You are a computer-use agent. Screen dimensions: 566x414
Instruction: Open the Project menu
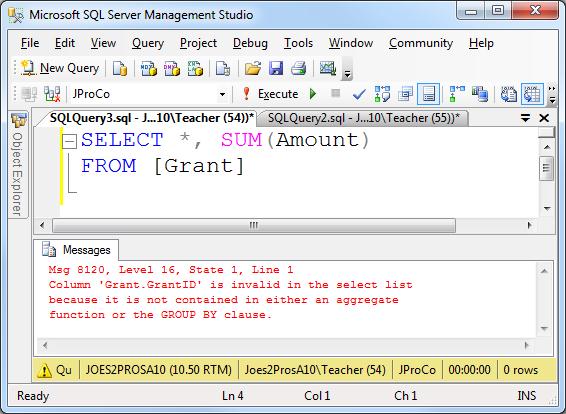coord(199,43)
